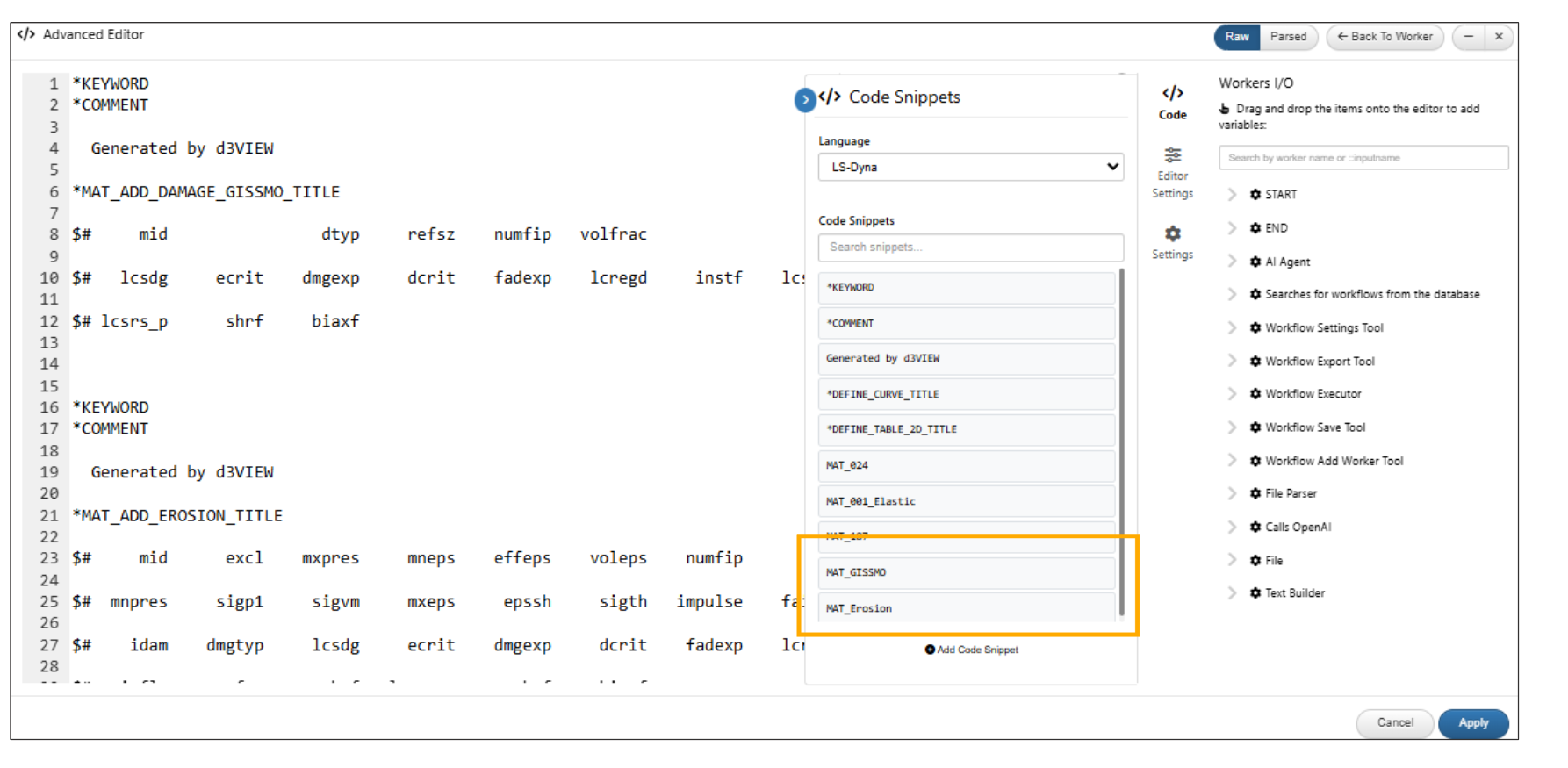This screenshot has width=1568, height=768.
Task: Click the gear icon beside AI Agent
Action: tap(1255, 262)
